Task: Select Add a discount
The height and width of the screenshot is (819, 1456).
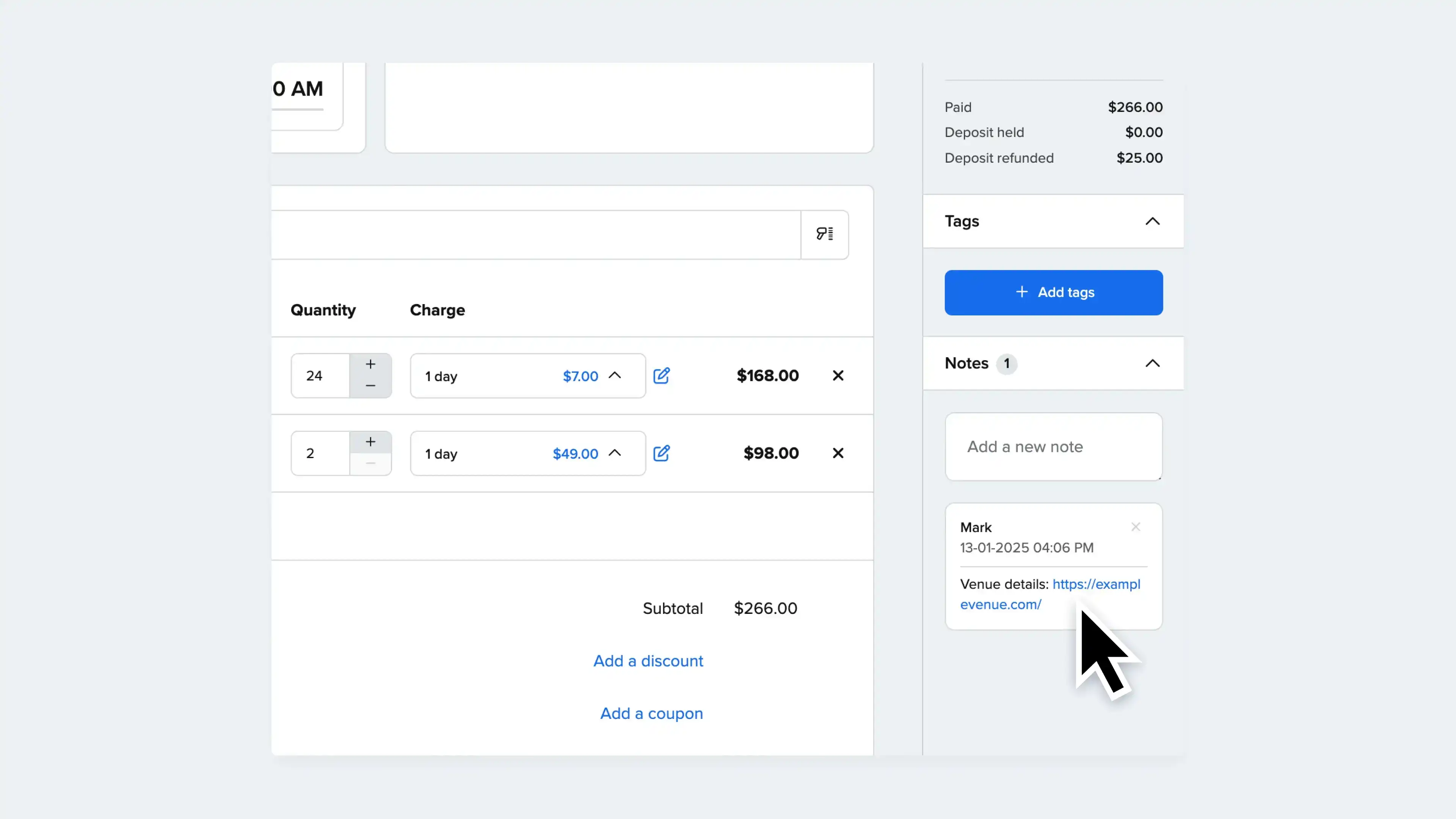Action: click(648, 661)
